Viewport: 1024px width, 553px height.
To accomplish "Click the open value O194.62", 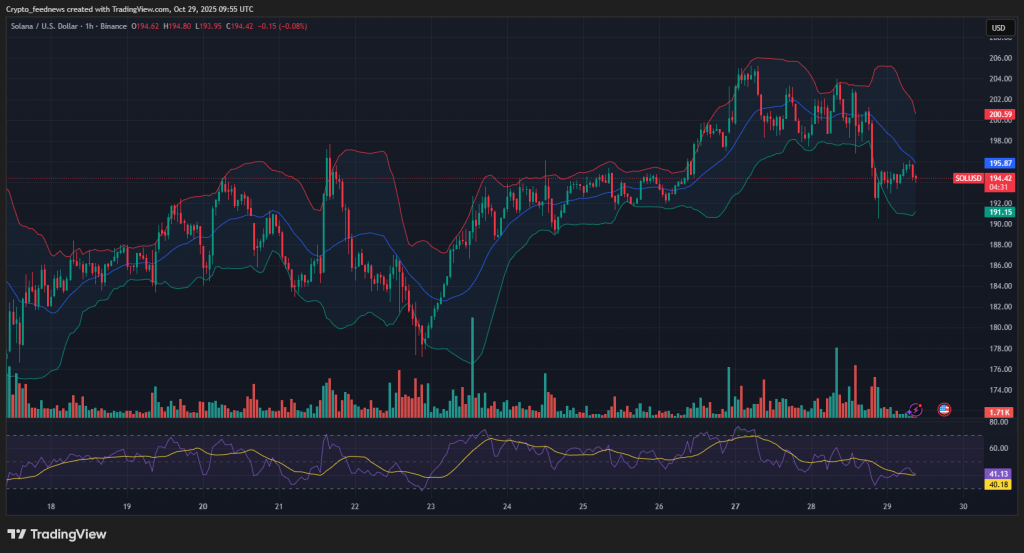I will [145, 26].
